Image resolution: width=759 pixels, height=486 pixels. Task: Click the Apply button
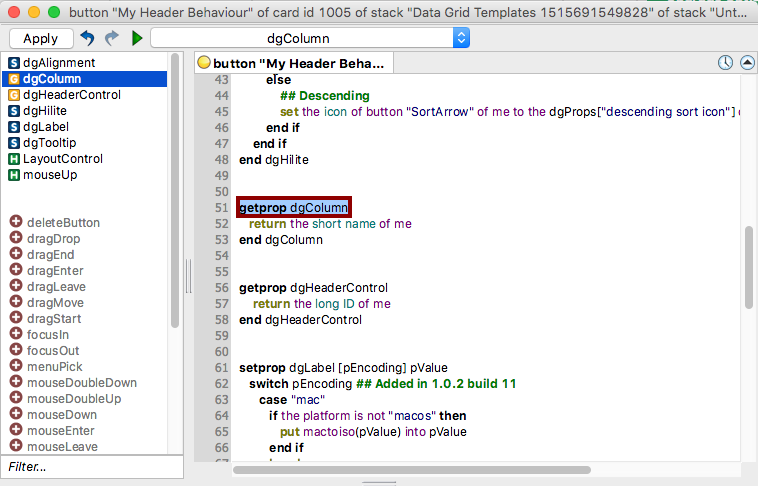coord(41,38)
